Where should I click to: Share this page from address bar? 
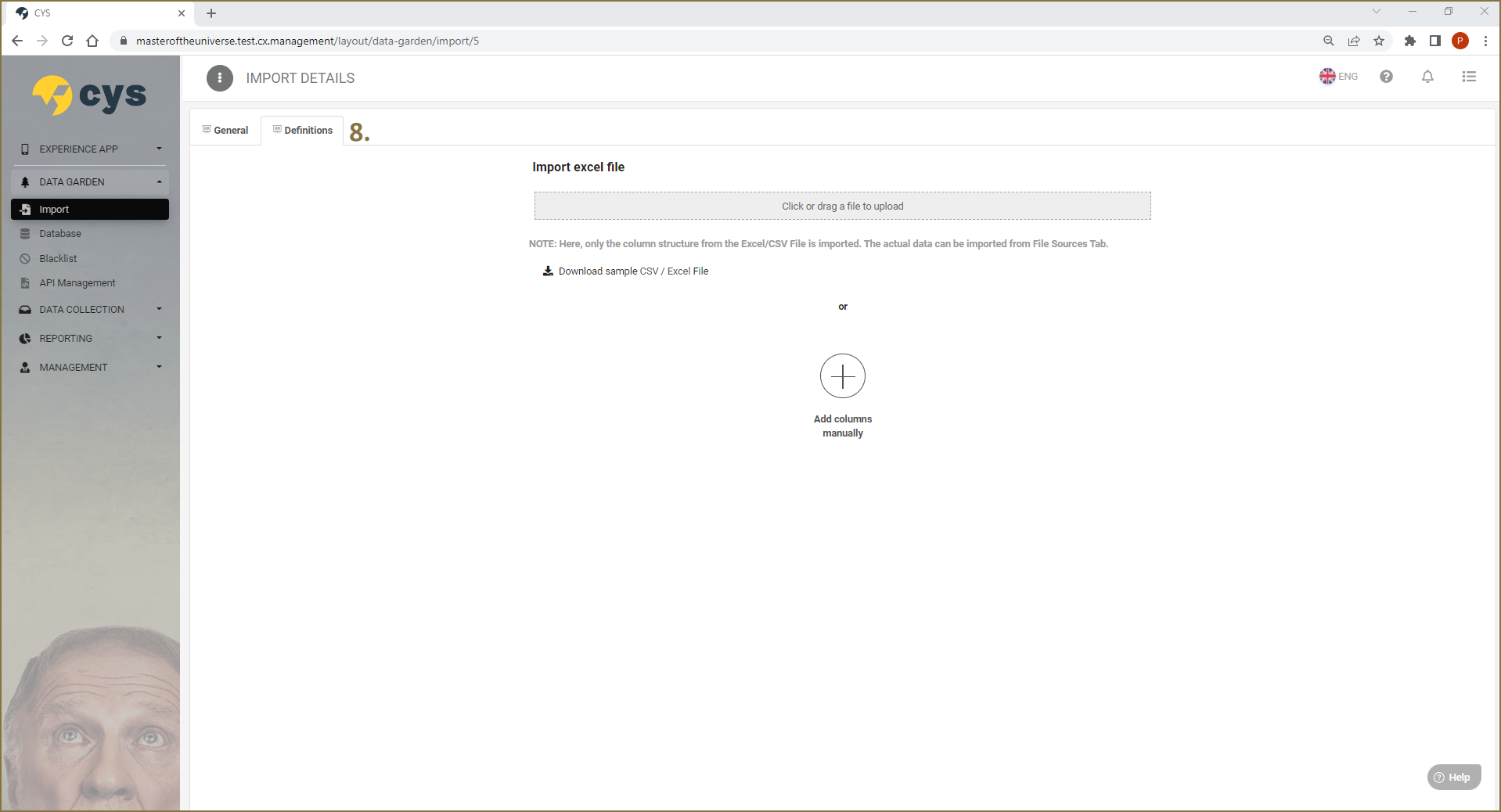tap(1354, 41)
